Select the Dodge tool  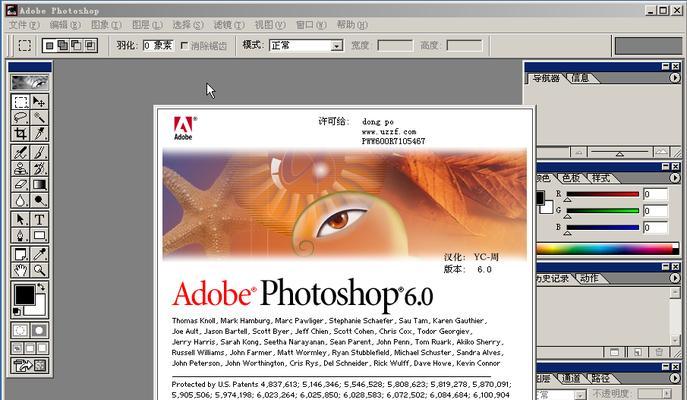coord(39,200)
